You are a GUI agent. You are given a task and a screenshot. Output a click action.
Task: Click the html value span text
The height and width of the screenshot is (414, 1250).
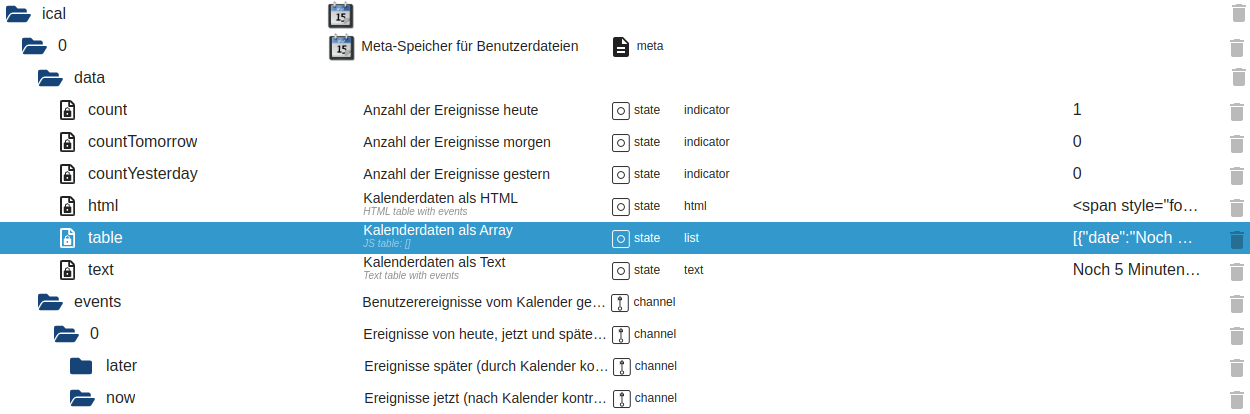pyautogui.click(x=1134, y=206)
